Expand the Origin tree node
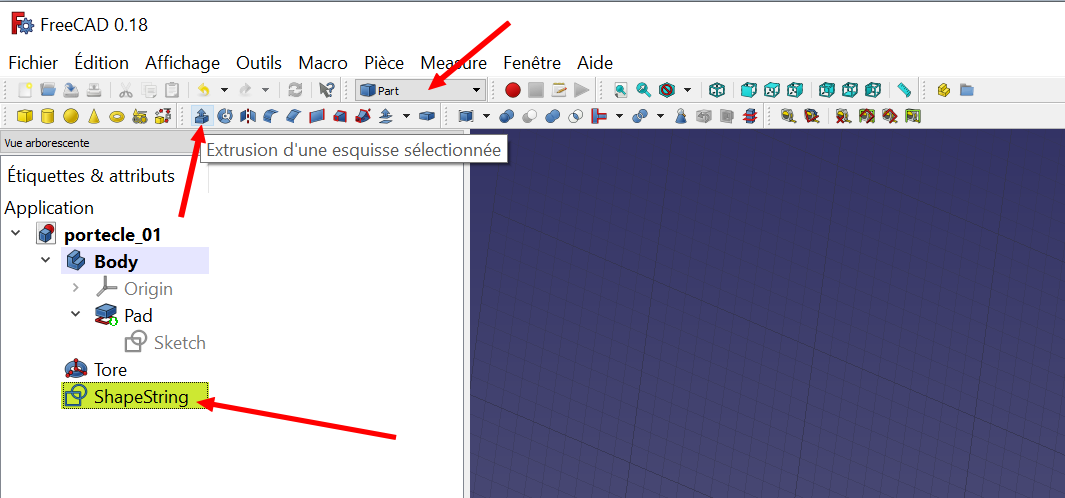The image size is (1065, 498). pyautogui.click(x=75, y=288)
